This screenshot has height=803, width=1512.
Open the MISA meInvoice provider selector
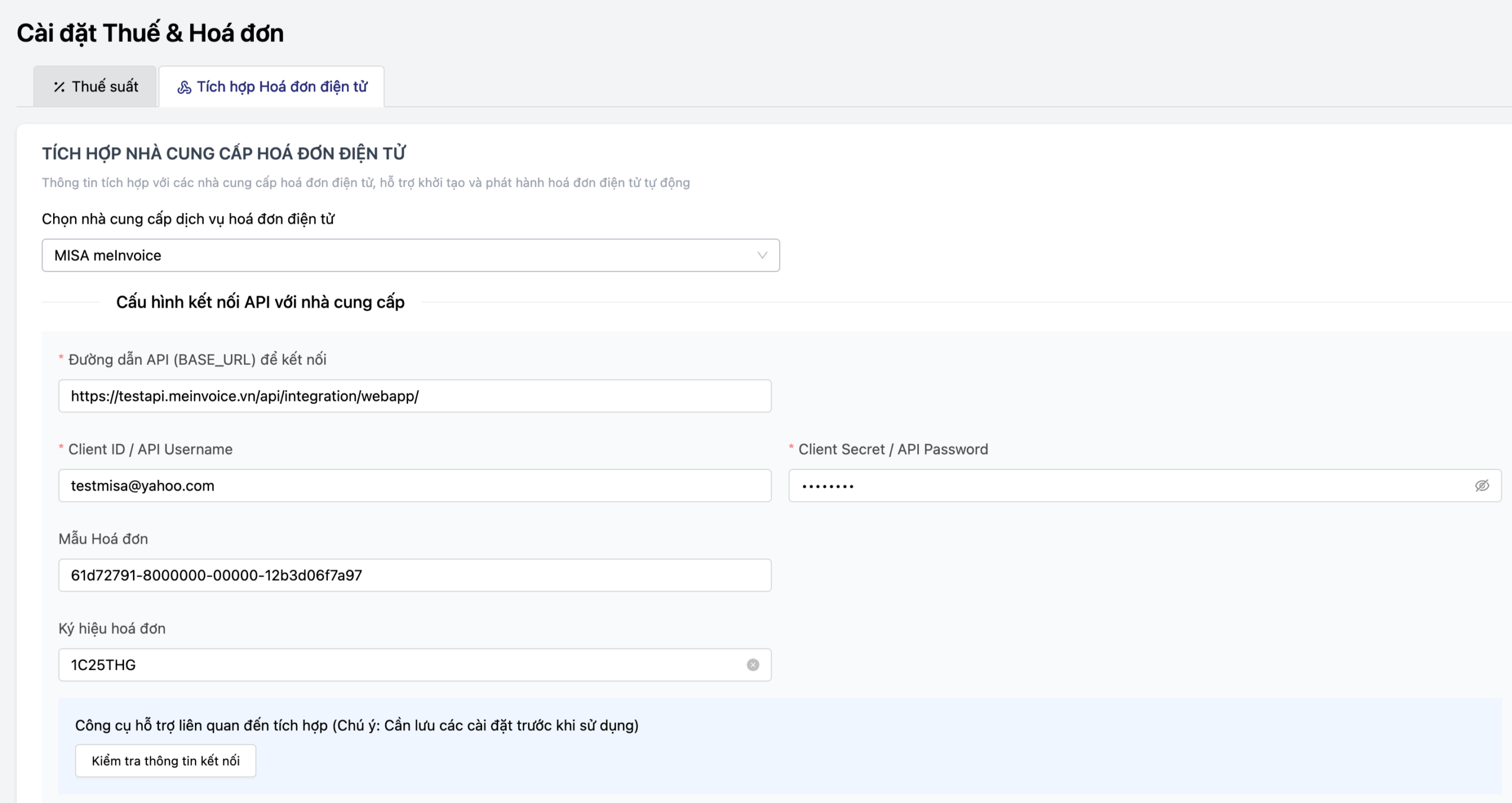coord(402,255)
